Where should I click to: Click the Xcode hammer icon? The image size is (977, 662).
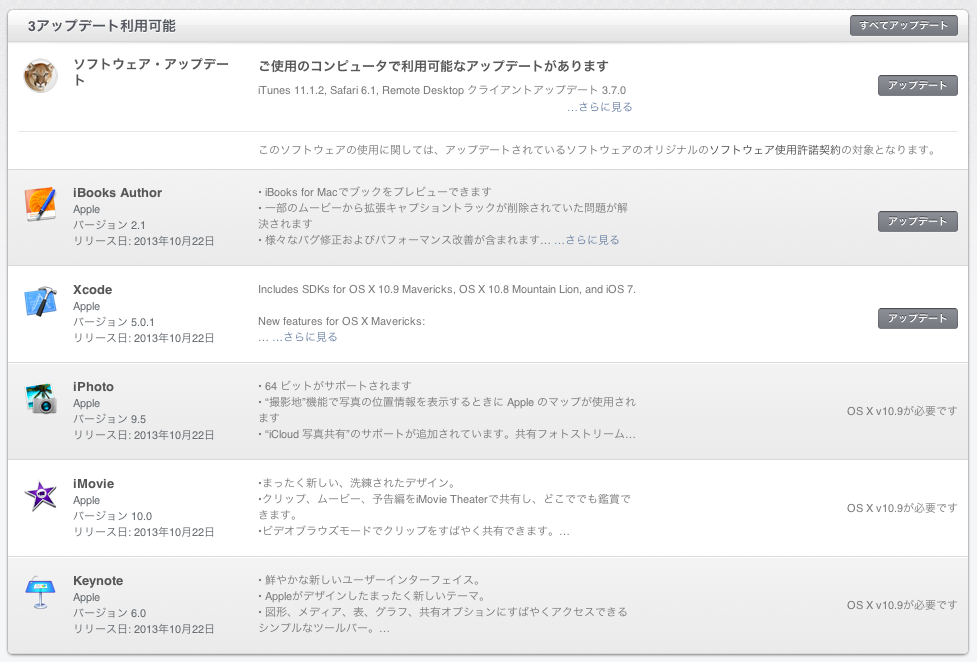tap(41, 301)
